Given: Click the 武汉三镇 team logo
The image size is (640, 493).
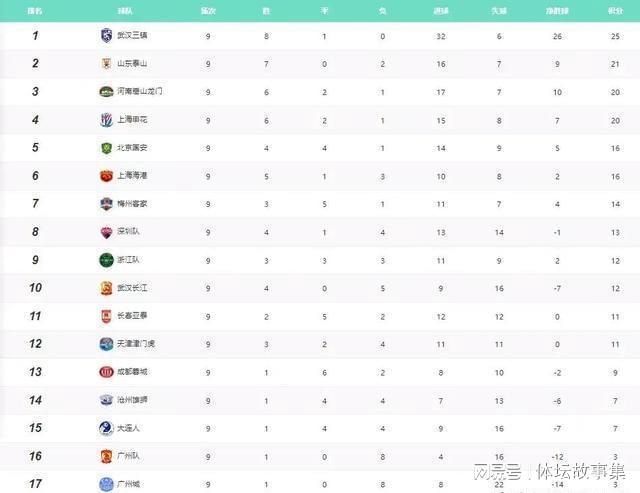Looking at the screenshot, I should tap(107, 36).
